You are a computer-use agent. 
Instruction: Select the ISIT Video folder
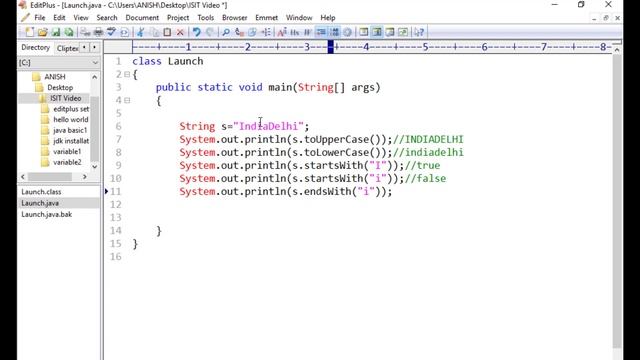(x=65, y=98)
